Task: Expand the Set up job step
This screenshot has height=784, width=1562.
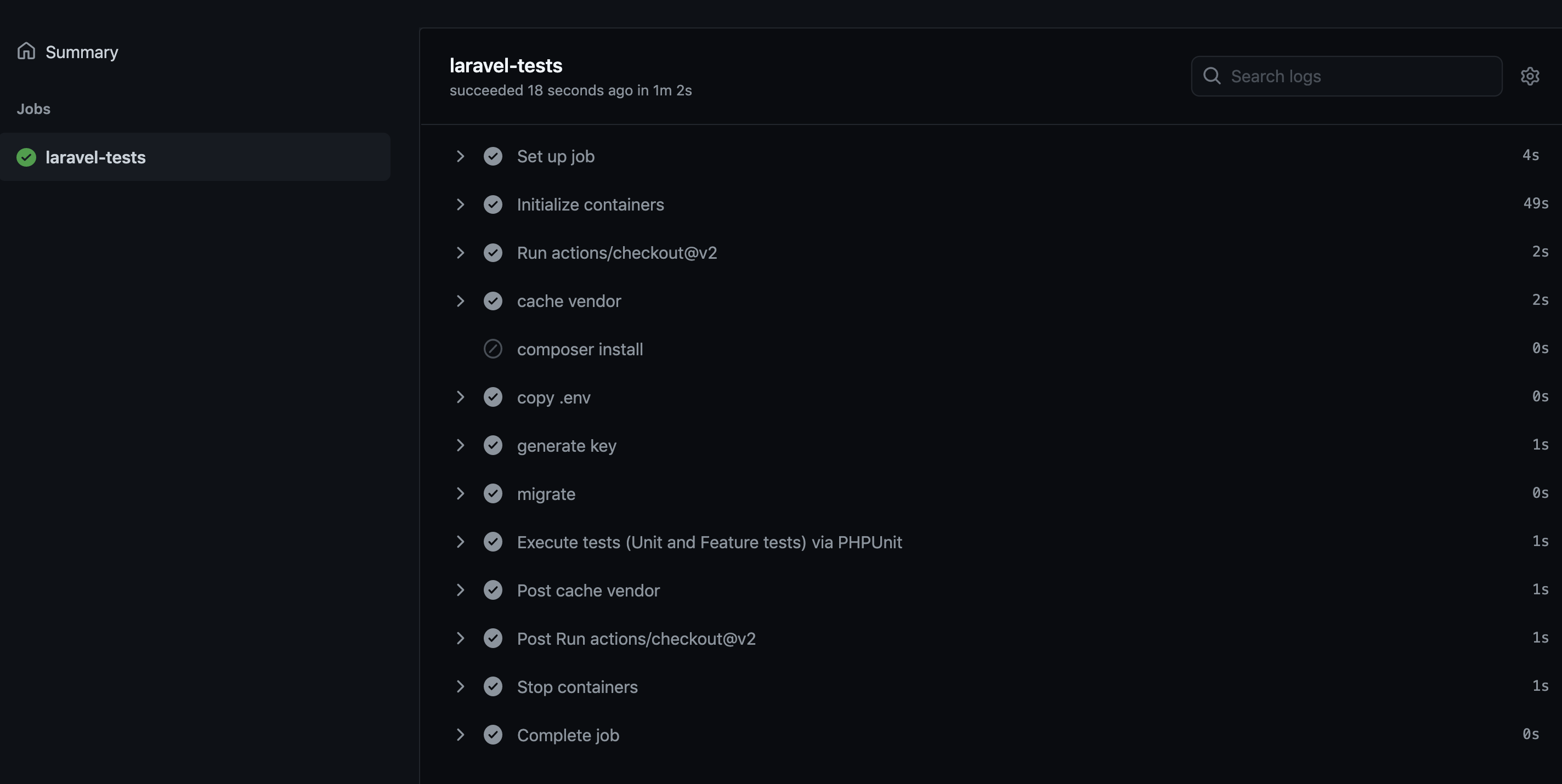Action: click(460, 156)
